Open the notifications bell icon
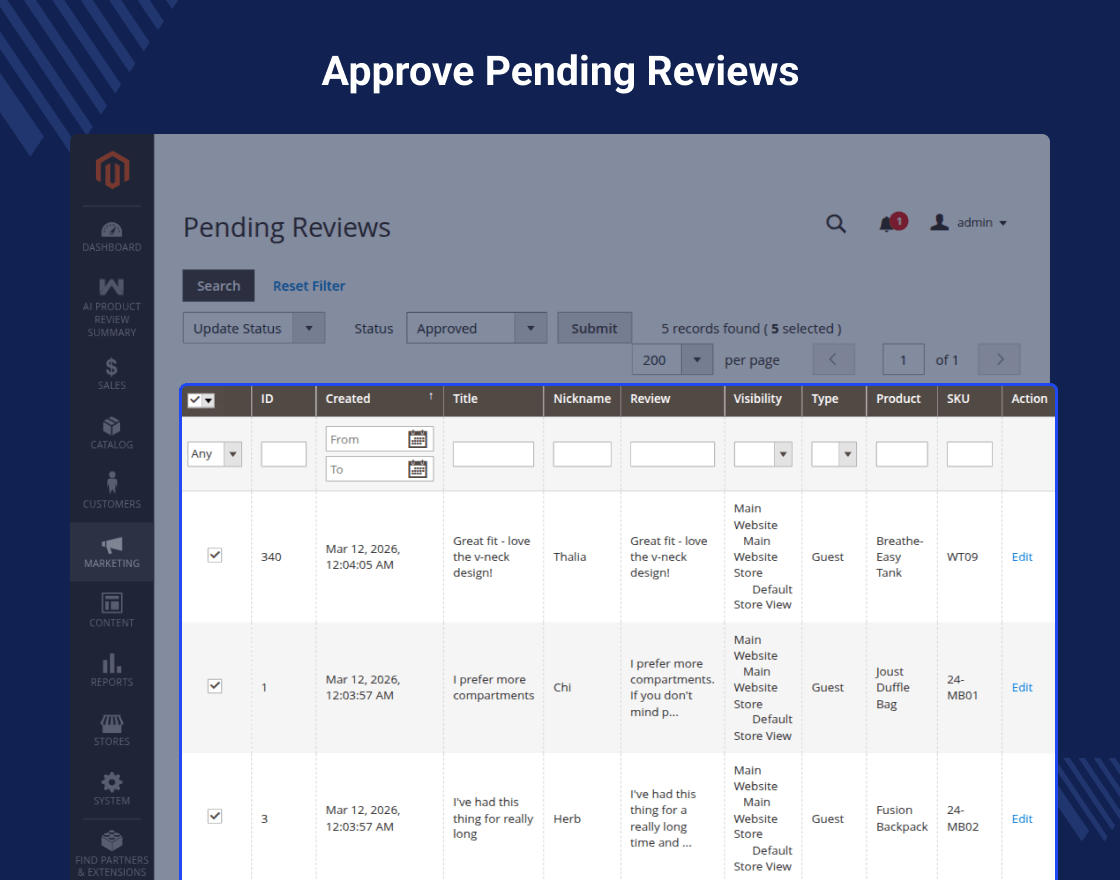 pos(887,224)
